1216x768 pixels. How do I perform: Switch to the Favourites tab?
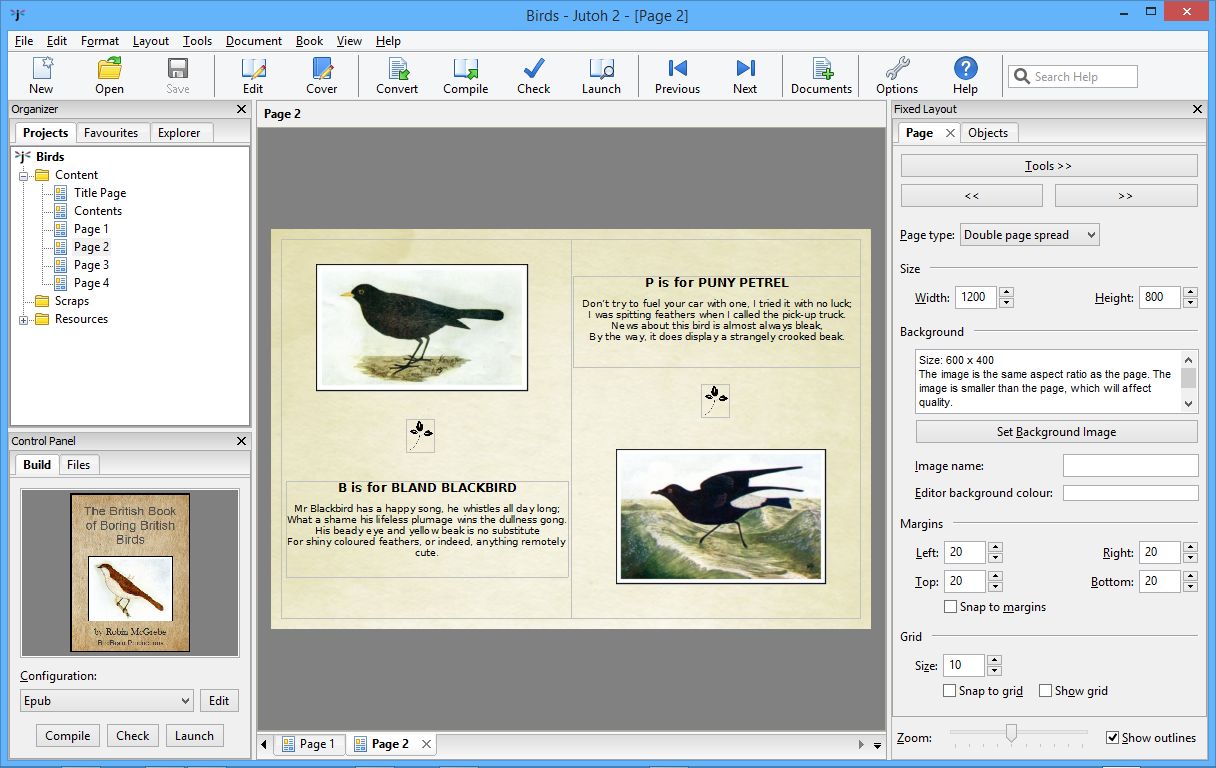point(111,133)
